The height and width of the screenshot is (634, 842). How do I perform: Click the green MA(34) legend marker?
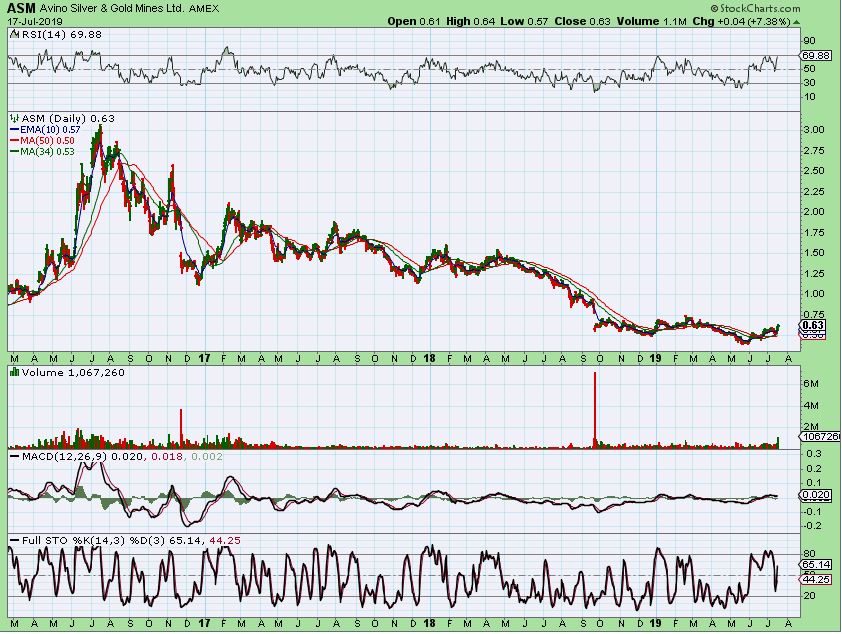(15, 151)
